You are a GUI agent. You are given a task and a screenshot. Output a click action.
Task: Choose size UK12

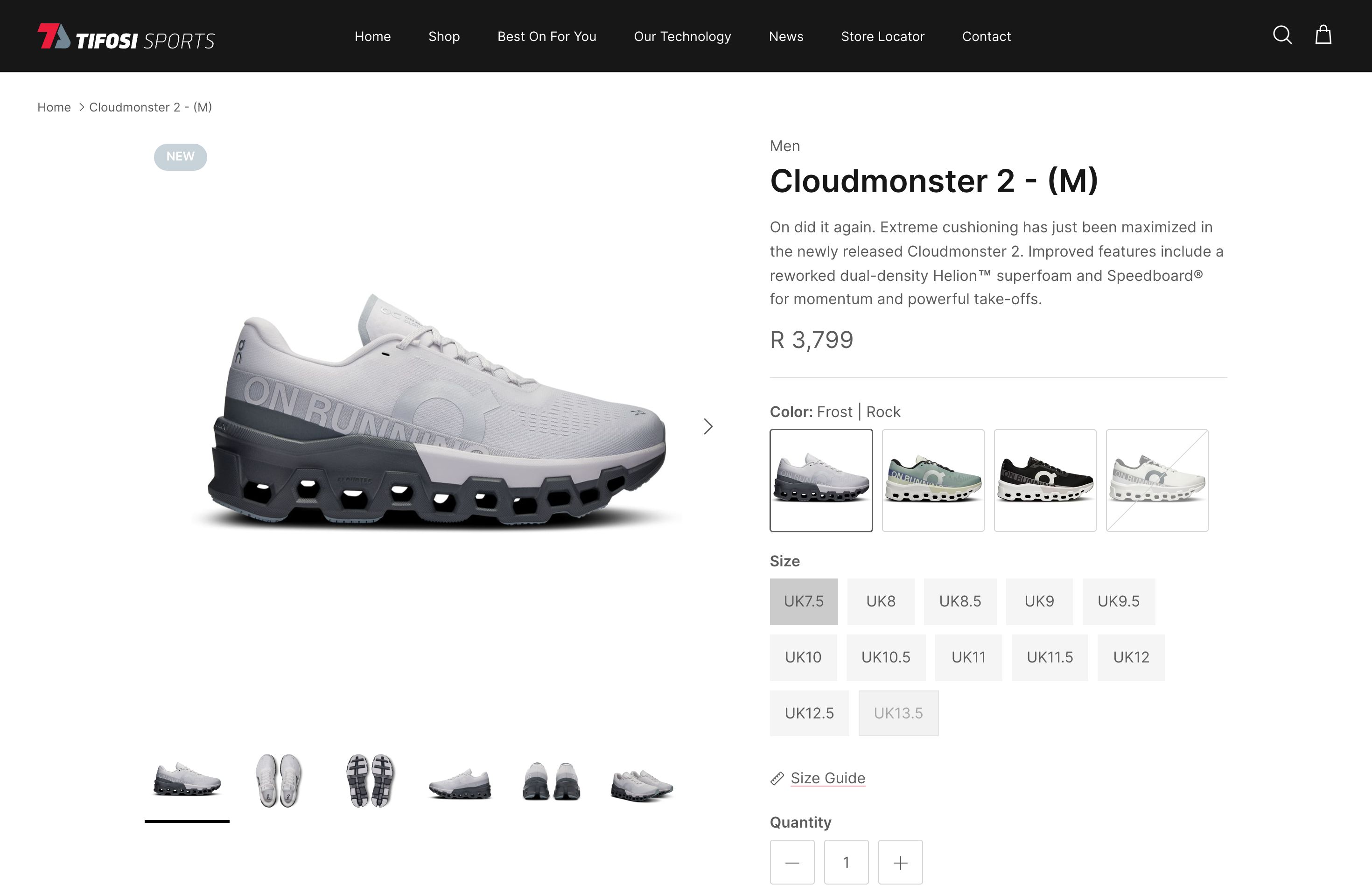click(1131, 657)
